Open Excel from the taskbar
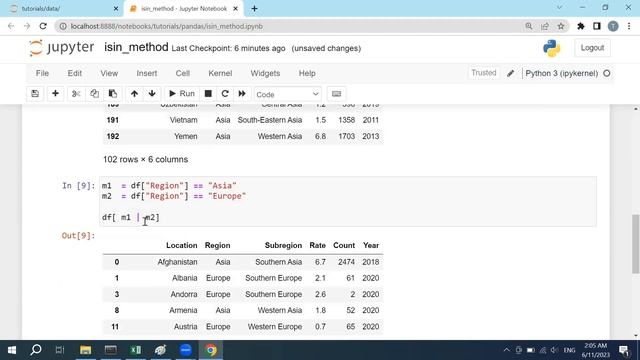 [136, 350]
